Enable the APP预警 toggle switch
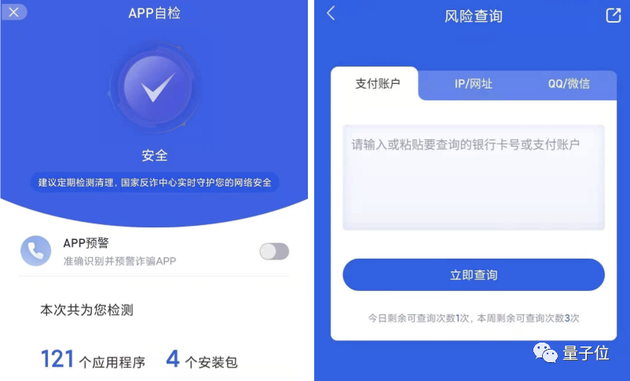This screenshot has width=630, height=381. [274, 252]
